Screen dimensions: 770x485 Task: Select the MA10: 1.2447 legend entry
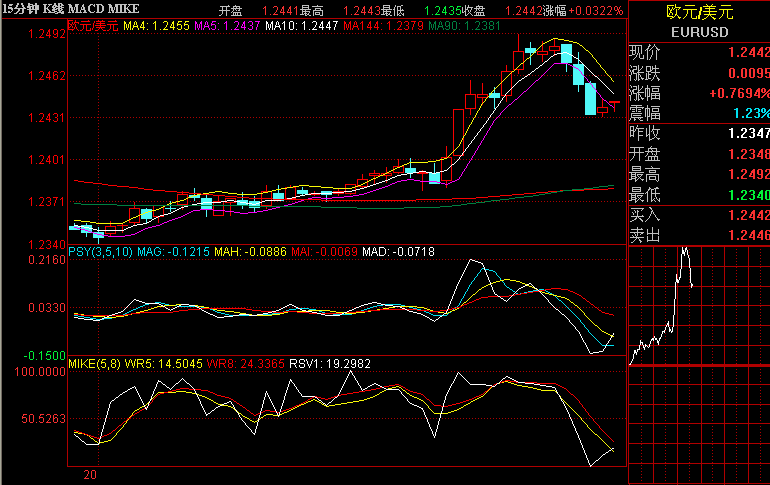(302, 26)
